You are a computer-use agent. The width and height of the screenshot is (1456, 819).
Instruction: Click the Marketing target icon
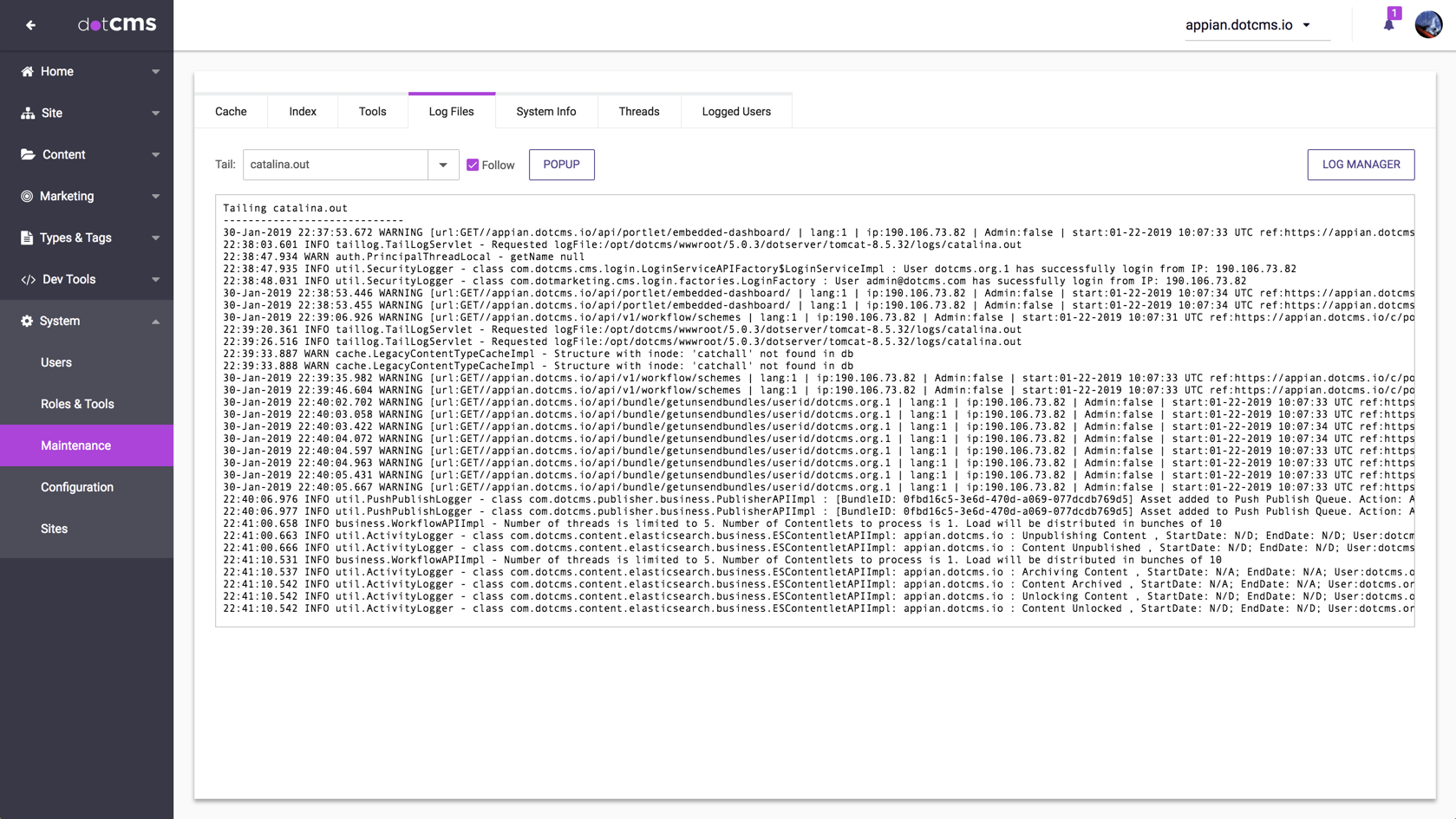coord(28,196)
